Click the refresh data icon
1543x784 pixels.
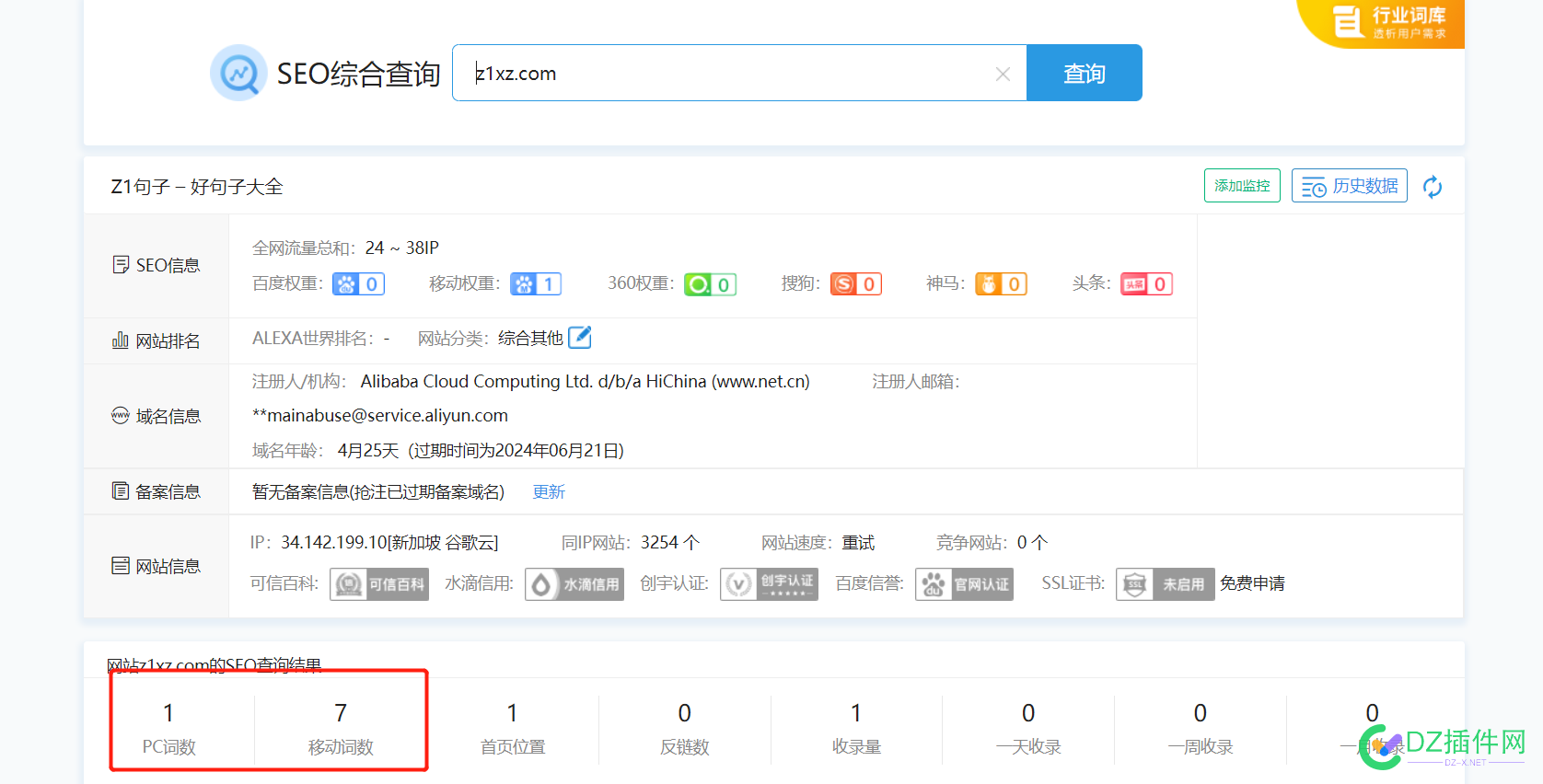[x=1433, y=187]
